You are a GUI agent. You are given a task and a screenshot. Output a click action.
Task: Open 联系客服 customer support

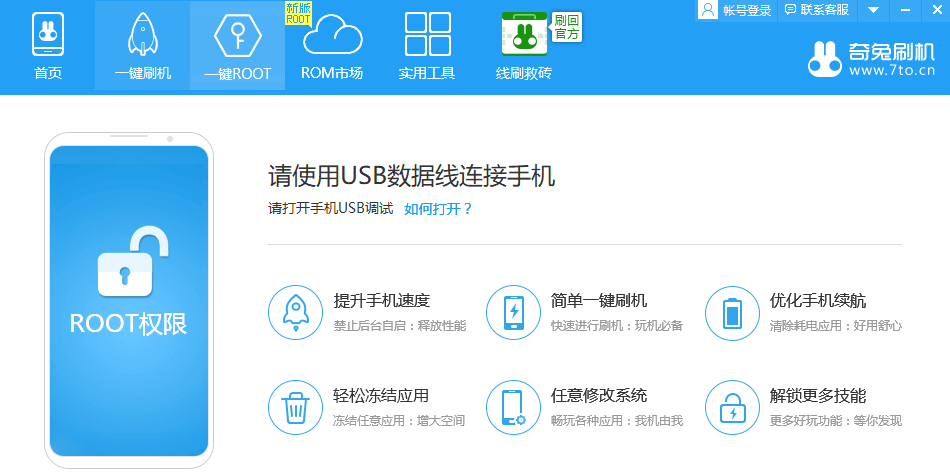(x=817, y=10)
